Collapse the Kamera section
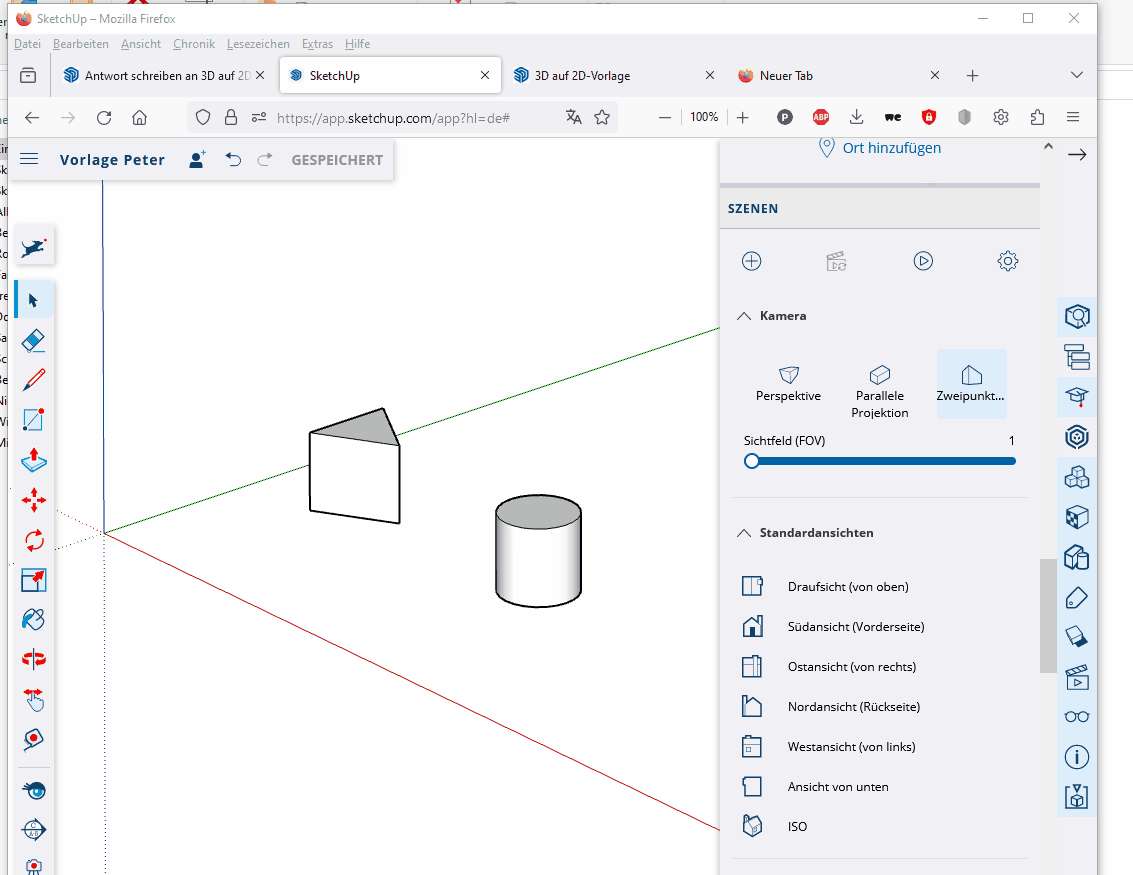The width and height of the screenshot is (1133, 875). 744,316
